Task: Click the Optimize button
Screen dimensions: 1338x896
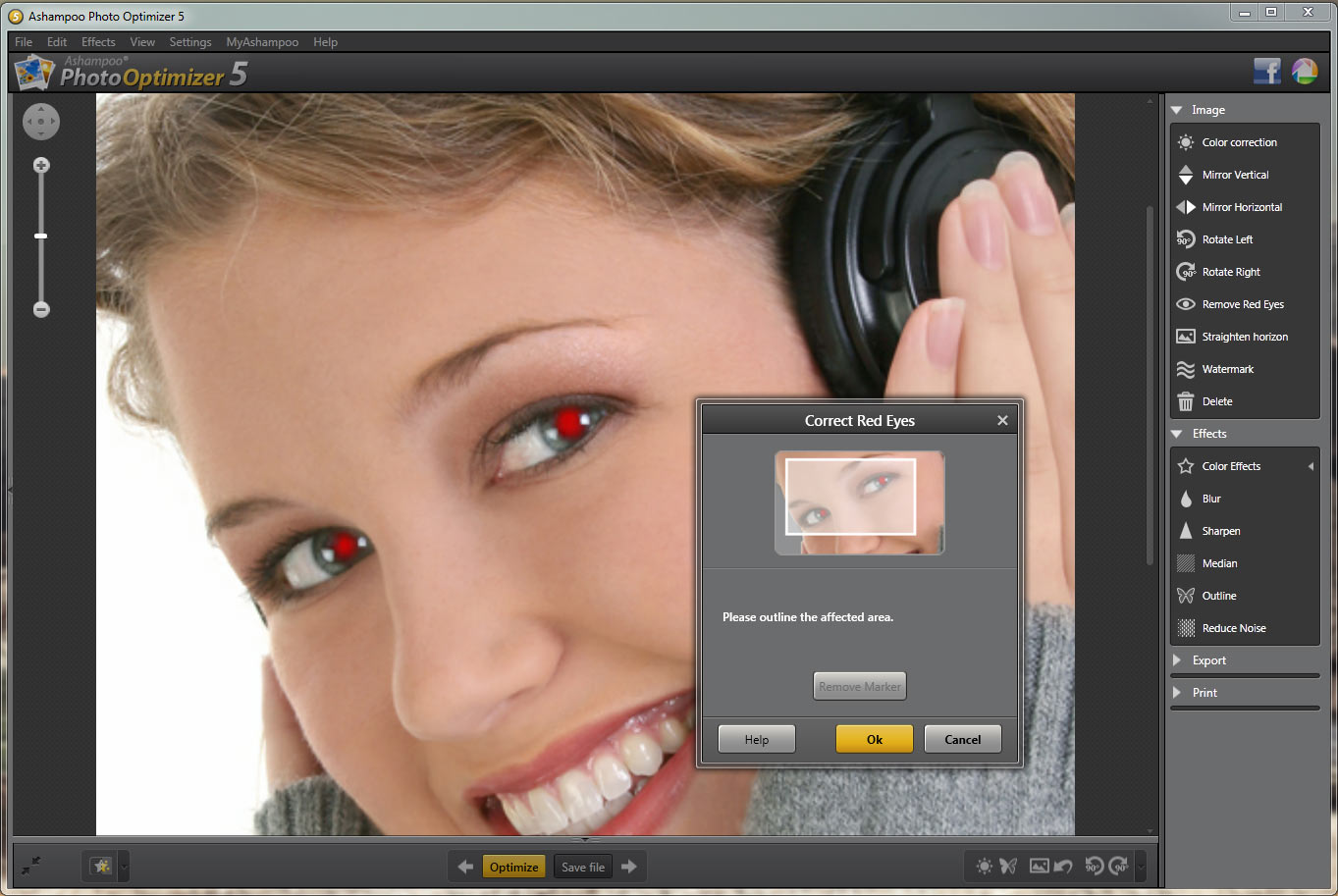Action: click(x=513, y=867)
